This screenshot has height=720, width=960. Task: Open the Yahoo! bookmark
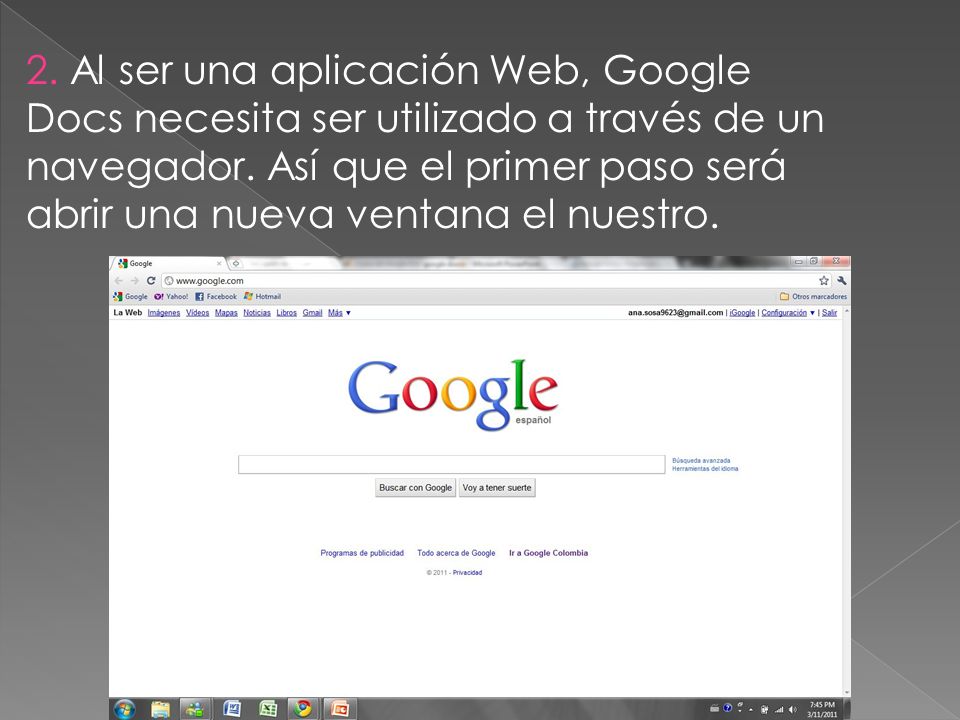click(x=171, y=296)
